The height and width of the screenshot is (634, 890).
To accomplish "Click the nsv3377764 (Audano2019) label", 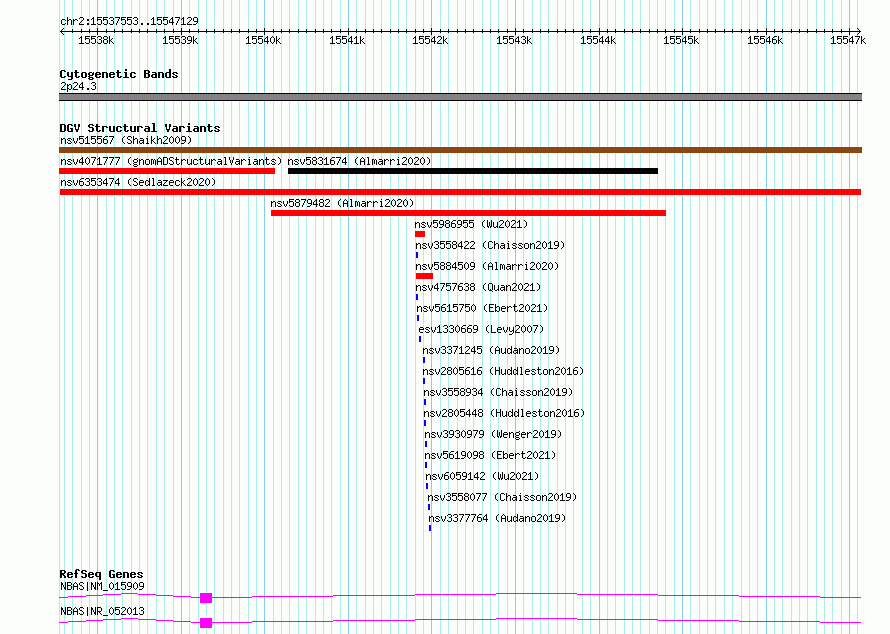I will point(497,518).
